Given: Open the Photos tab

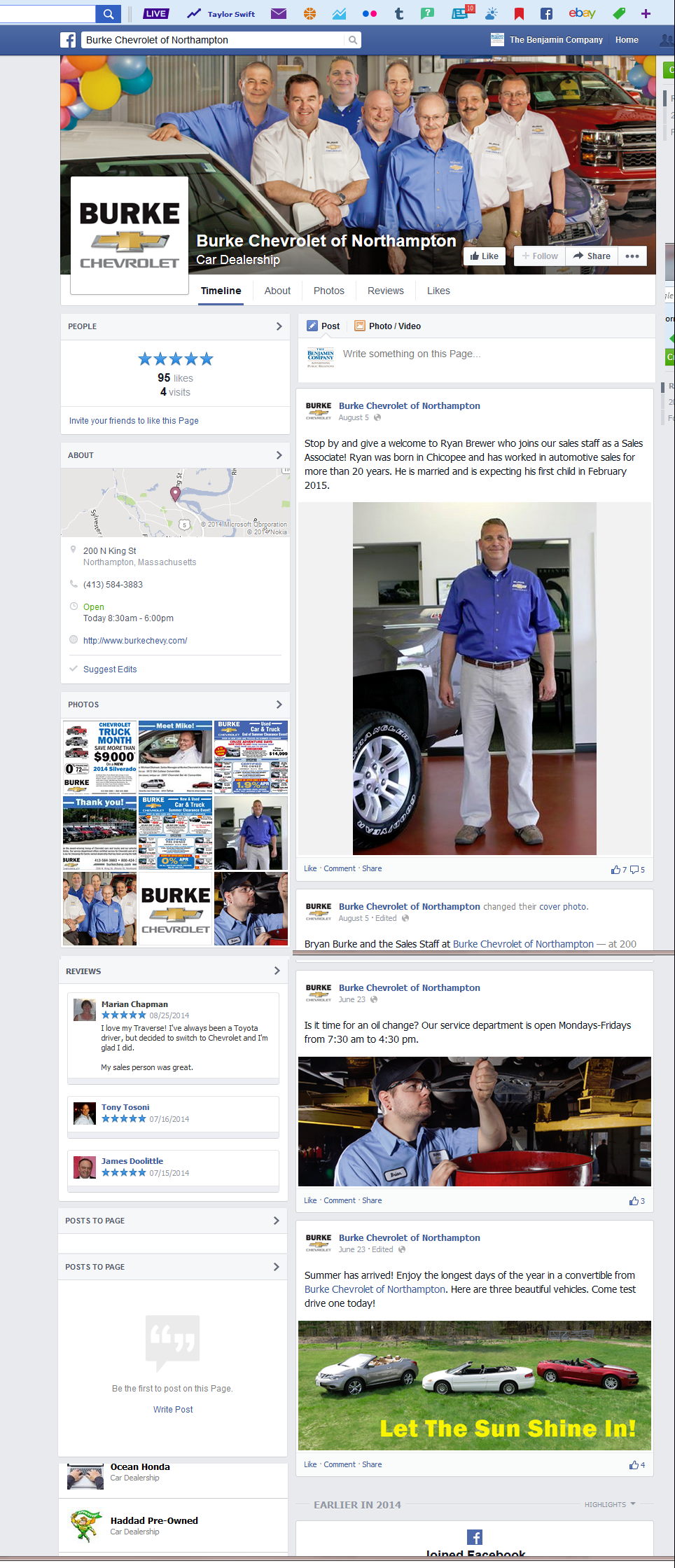Looking at the screenshot, I should tap(329, 291).
